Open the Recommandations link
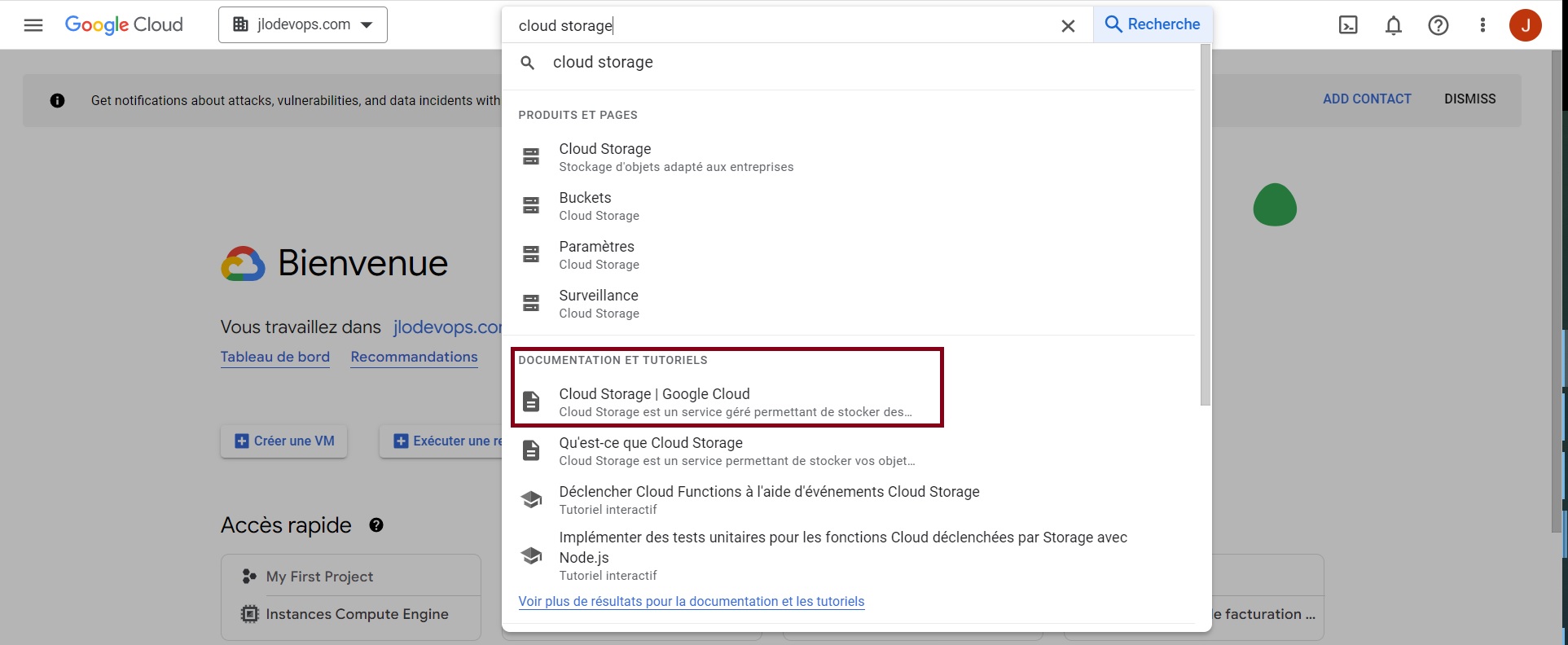This screenshot has width=1568, height=645. [x=414, y=357]
